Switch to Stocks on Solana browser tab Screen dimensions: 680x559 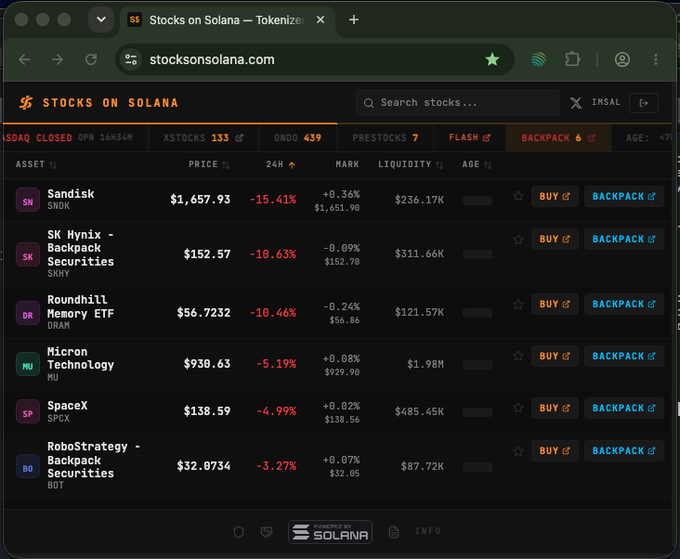[x=226, y=20]
